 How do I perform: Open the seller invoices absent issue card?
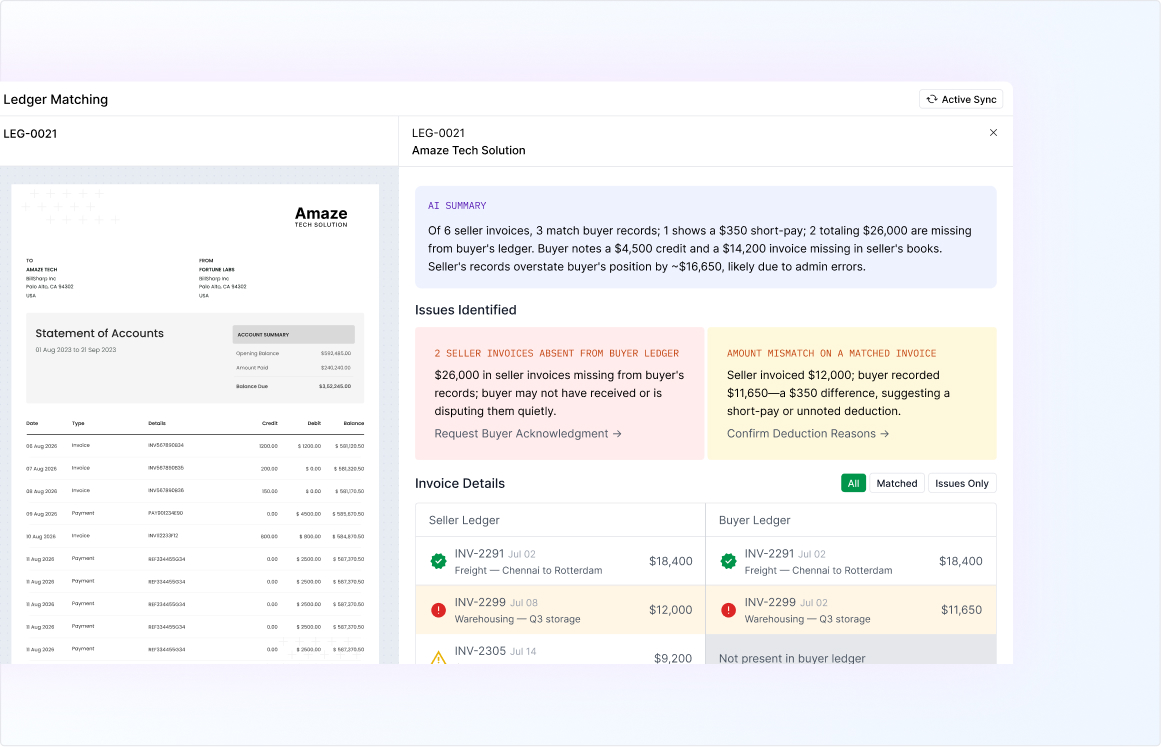click(559, 393)
